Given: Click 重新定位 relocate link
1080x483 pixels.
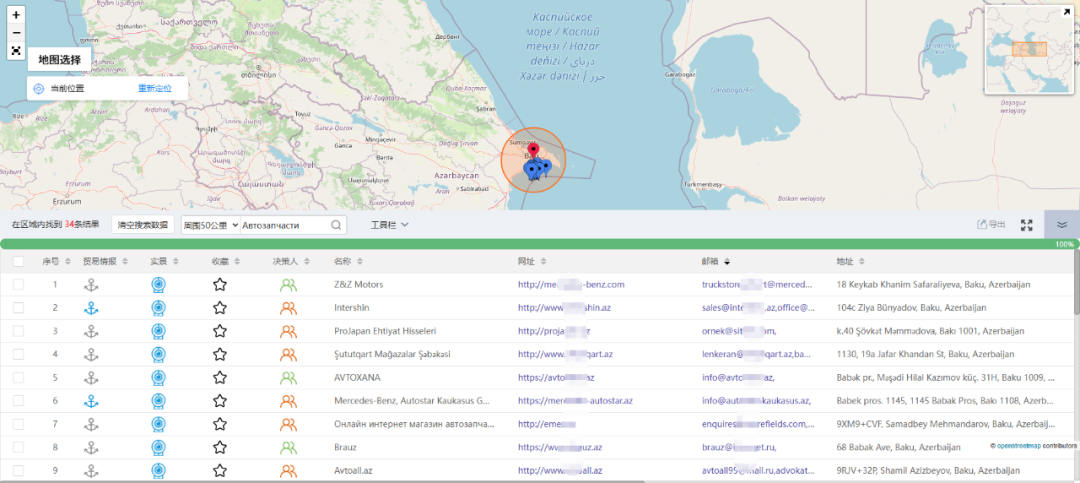Looking at the screenshot, I should (x=154, y=89).
